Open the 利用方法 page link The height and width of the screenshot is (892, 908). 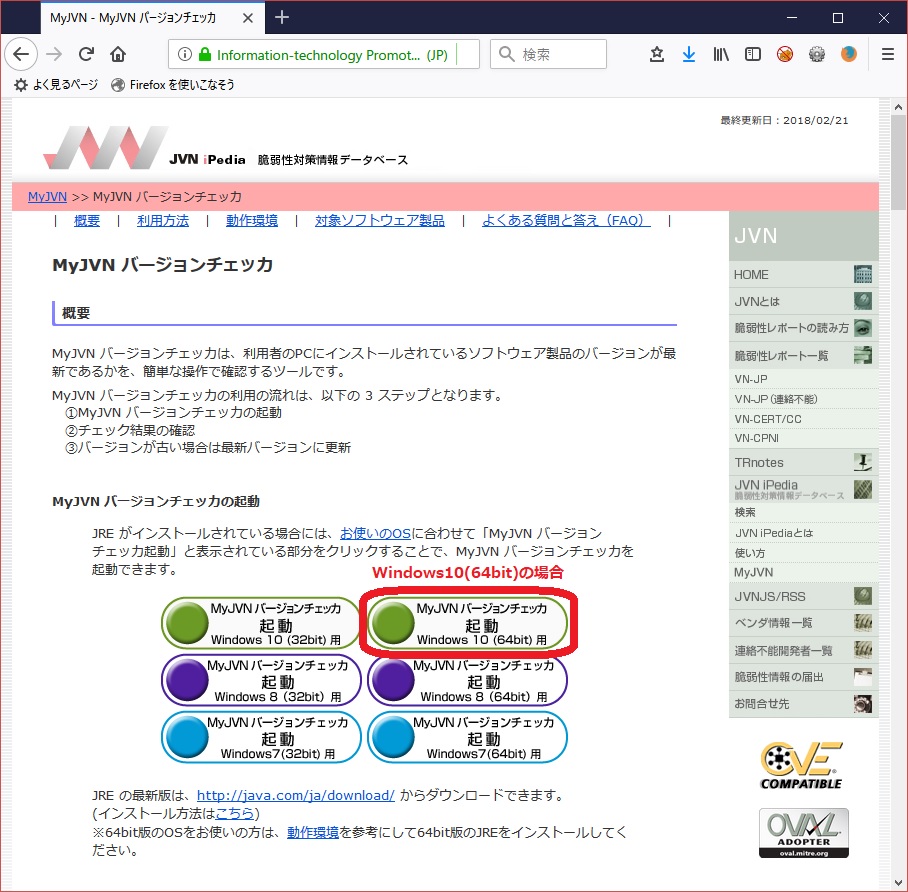coord(163,221)
